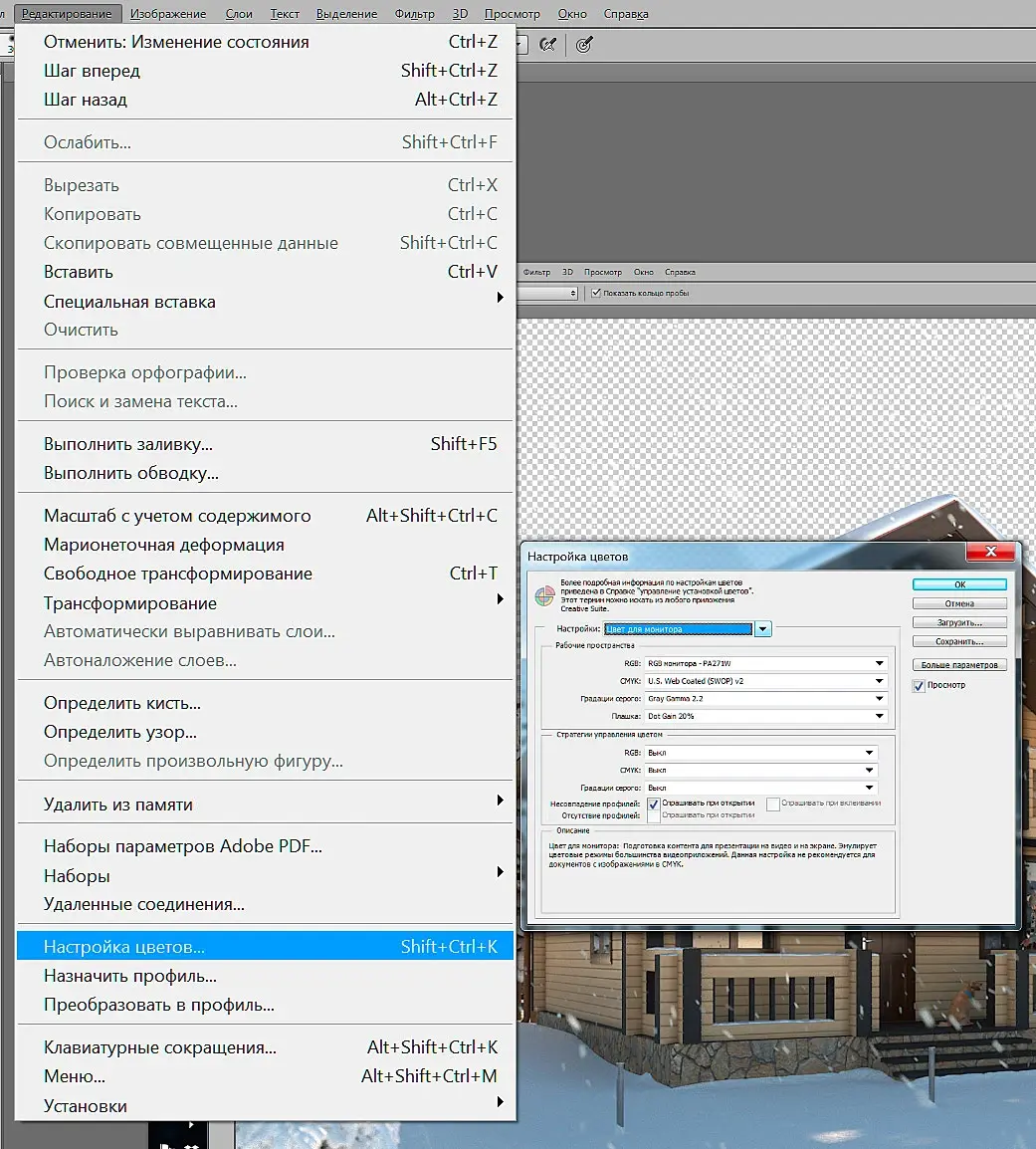Open Справка menu in lower window menu bar
Image resolution: width=1036 pixels, height=1149 pixels.
680,272
